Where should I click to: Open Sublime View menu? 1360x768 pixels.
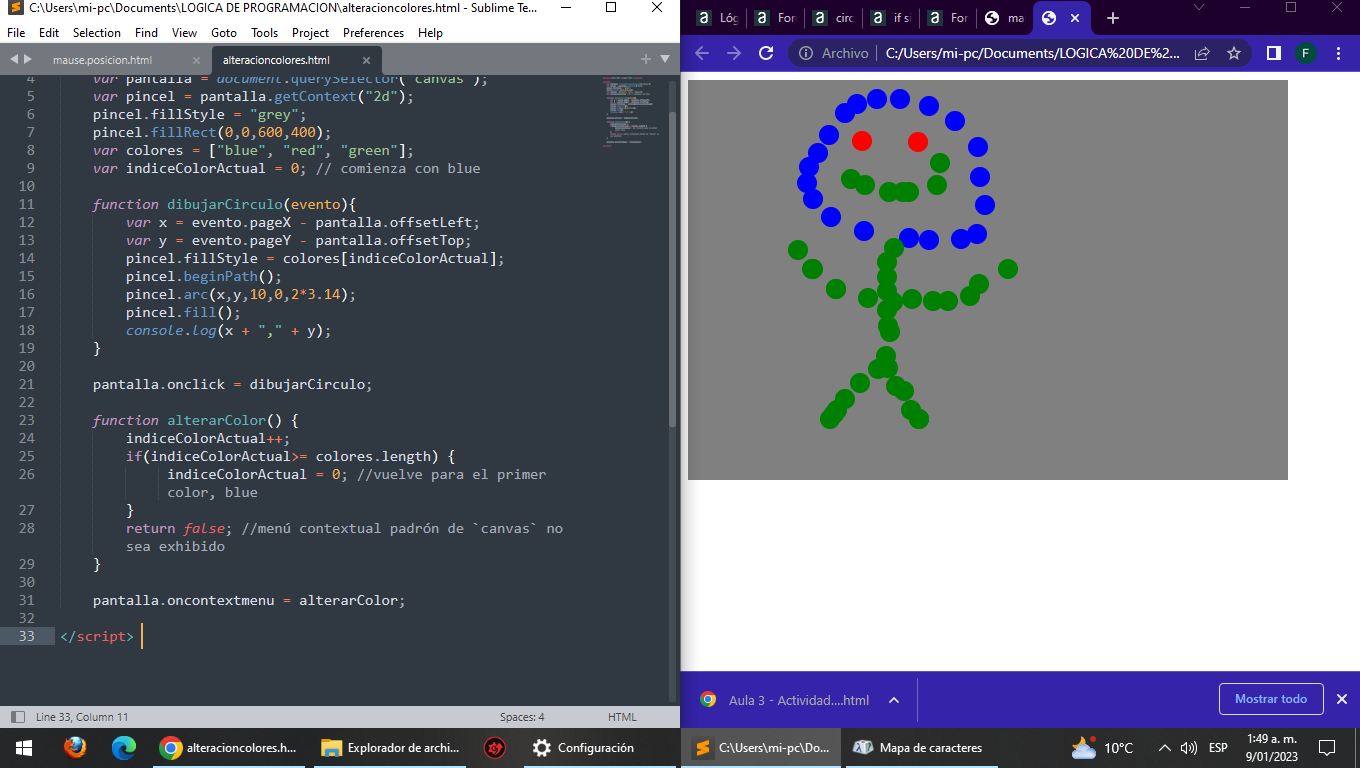[184, 33]
